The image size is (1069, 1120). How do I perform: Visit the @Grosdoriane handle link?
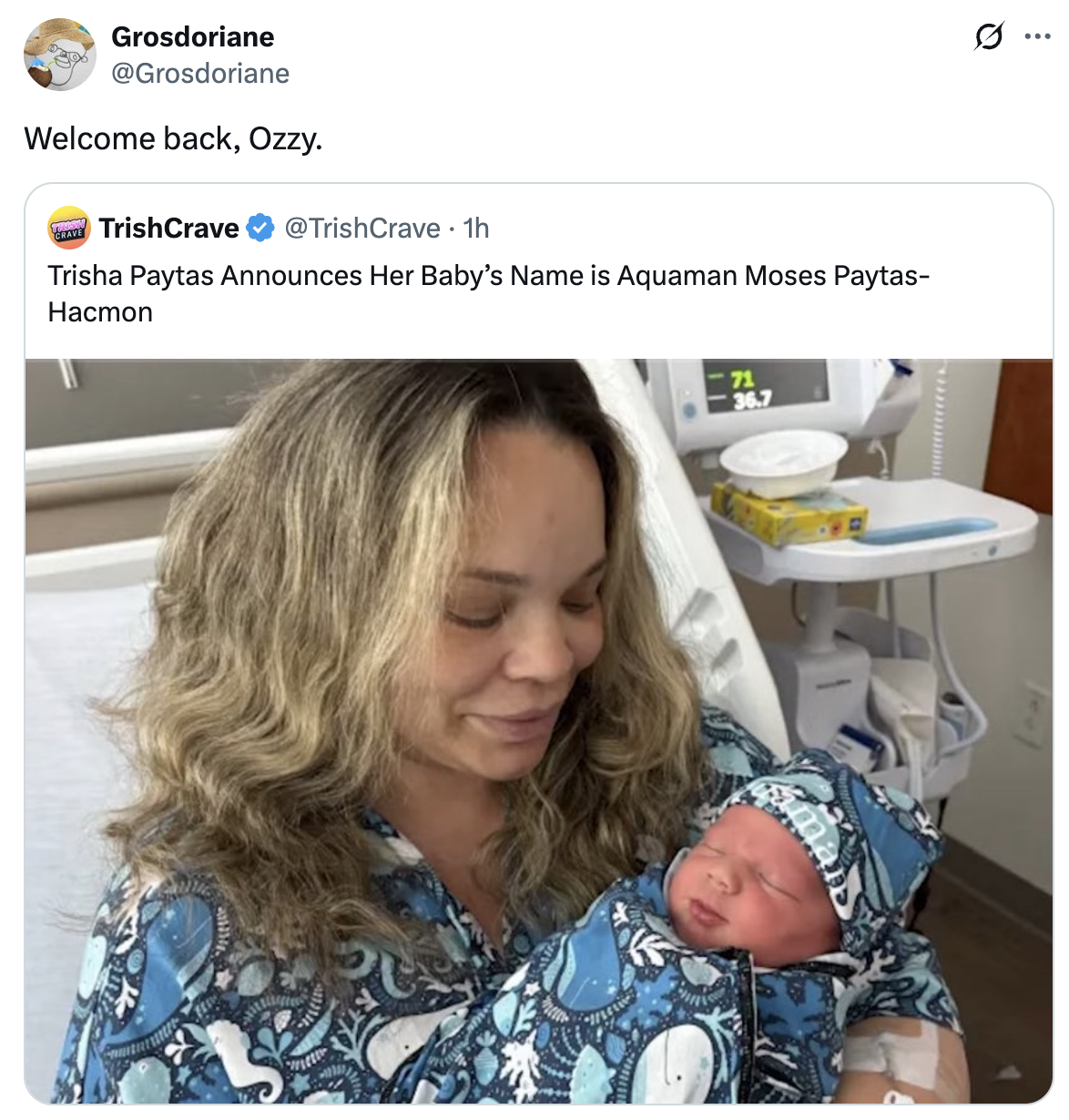pos(200,73)
